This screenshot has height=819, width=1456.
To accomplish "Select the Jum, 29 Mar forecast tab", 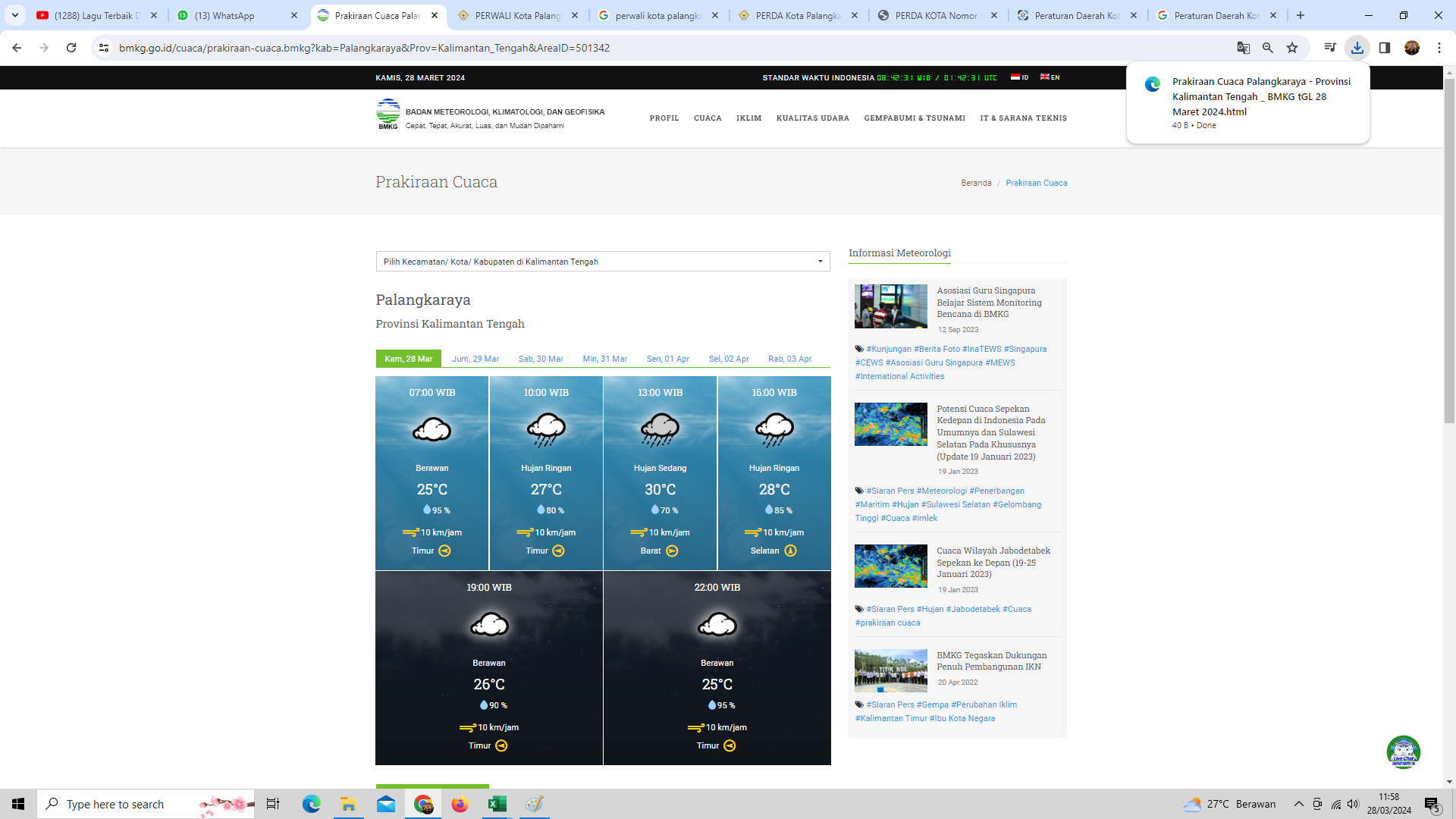I will [475, 359].
